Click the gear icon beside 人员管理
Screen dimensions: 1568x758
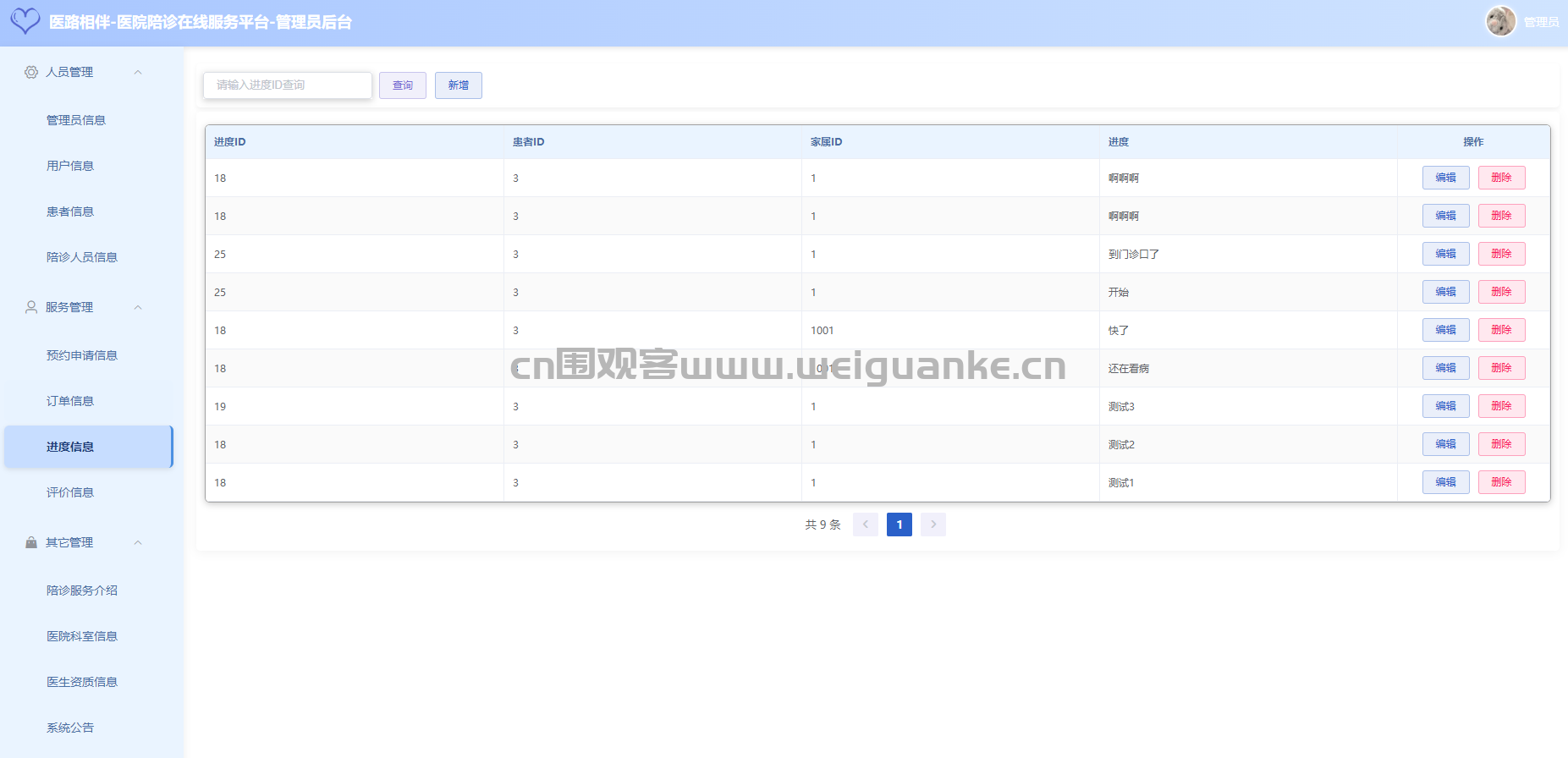tap(31, 73)
